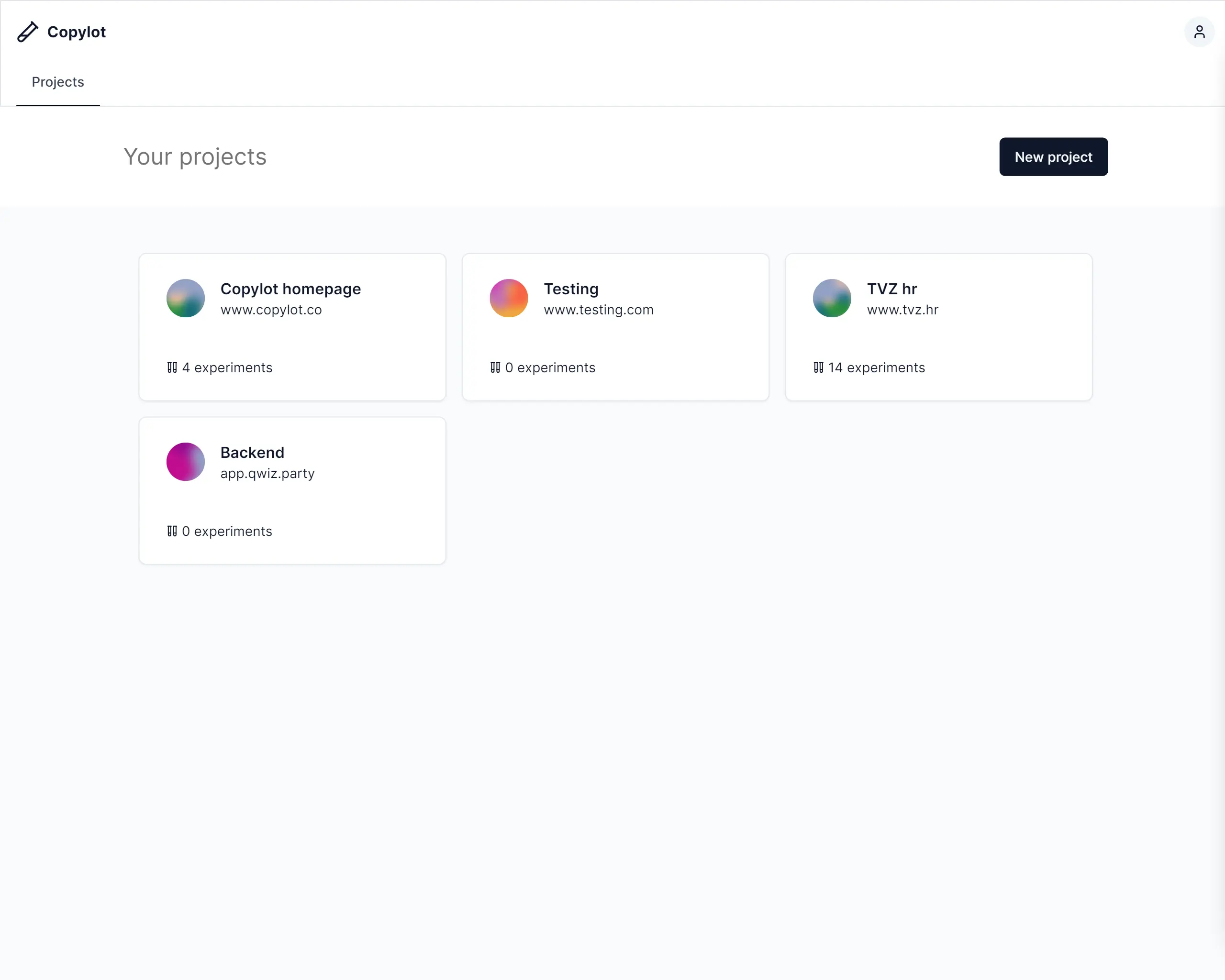
Task: Click the www.copylot.co URL text
Action: point(271,310)
